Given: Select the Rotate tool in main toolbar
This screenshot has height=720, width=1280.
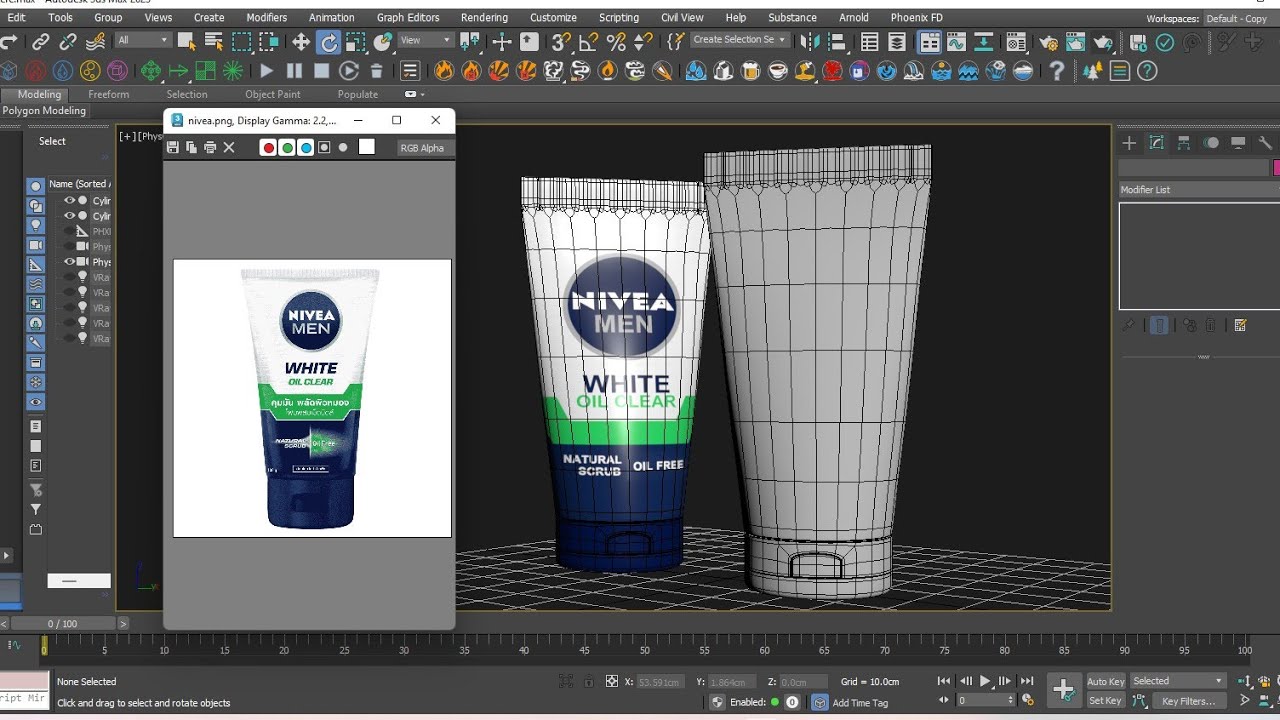Looking at the screenshot, I should click(328, 42).
